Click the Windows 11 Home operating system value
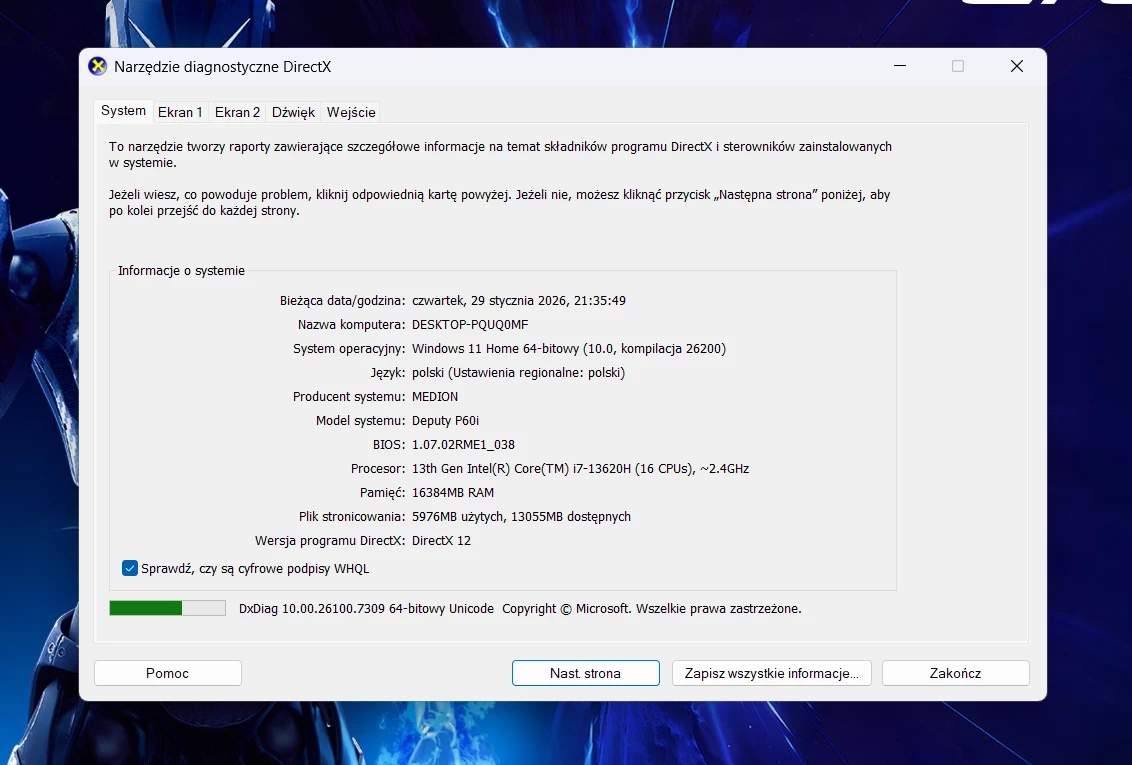The height and width of the screenshot is (765, 1132). pos(568,349)
